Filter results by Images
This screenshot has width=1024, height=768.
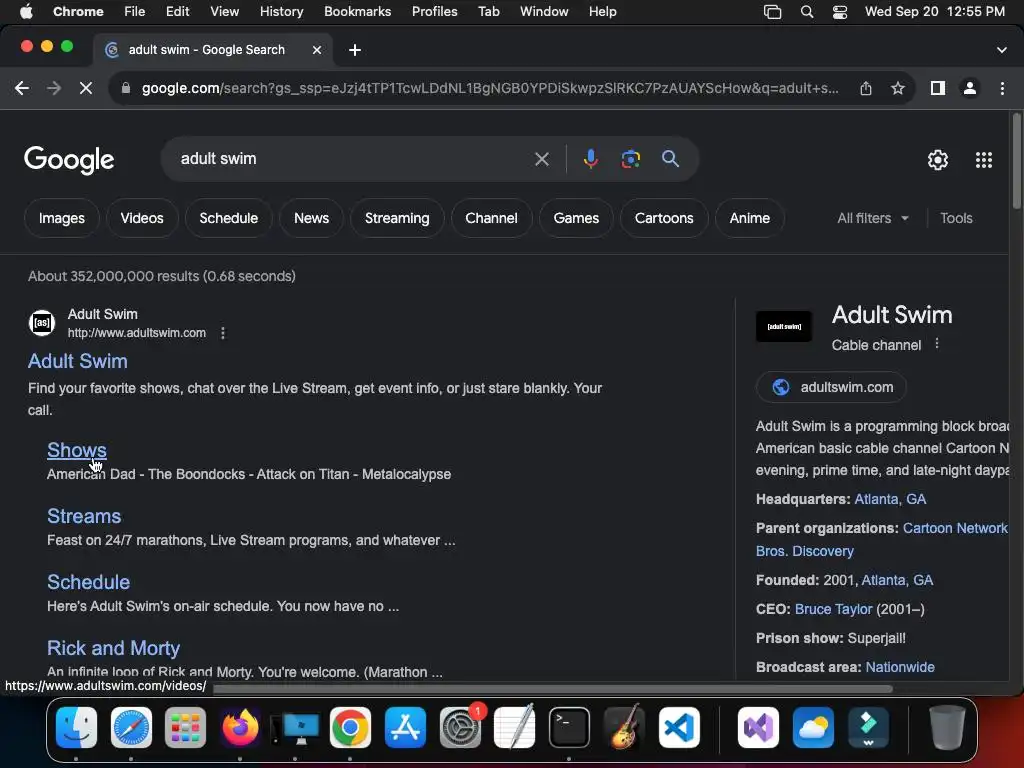click(x=62, y=218)
